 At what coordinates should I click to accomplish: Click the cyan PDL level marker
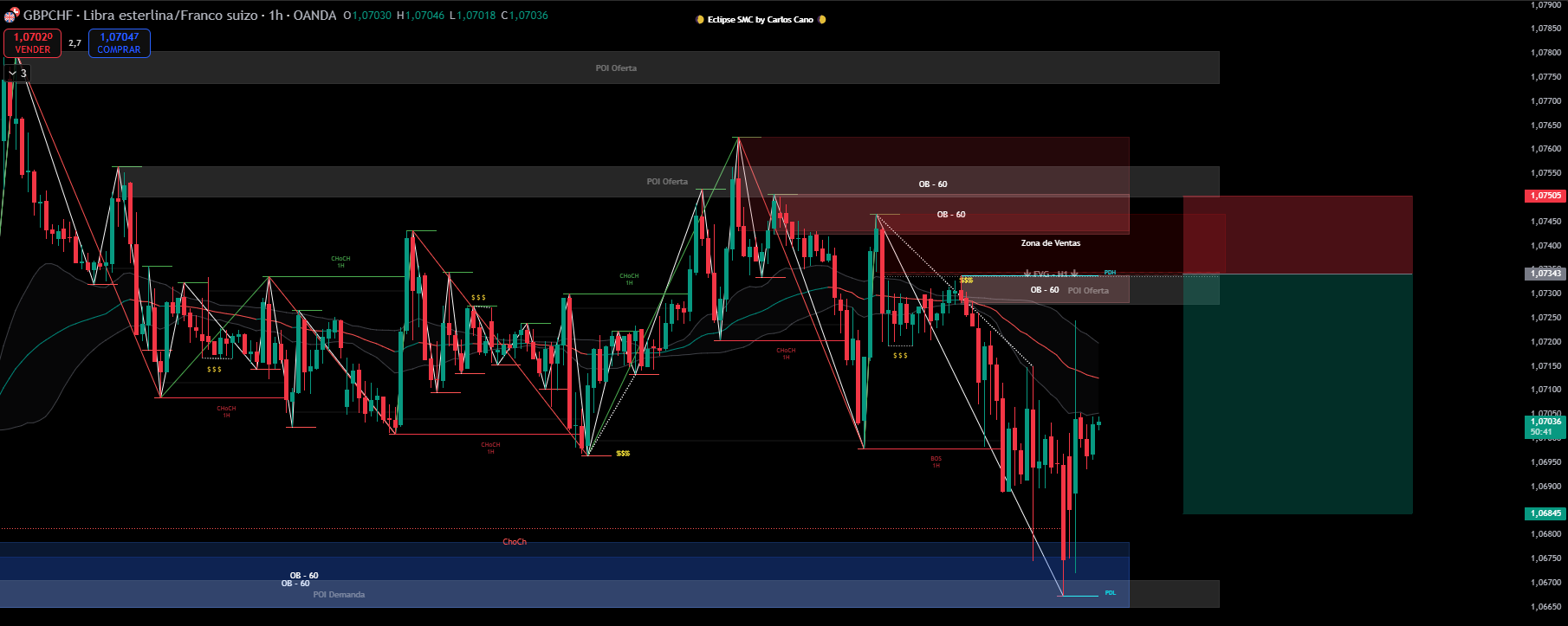(x=1110, y=593)
